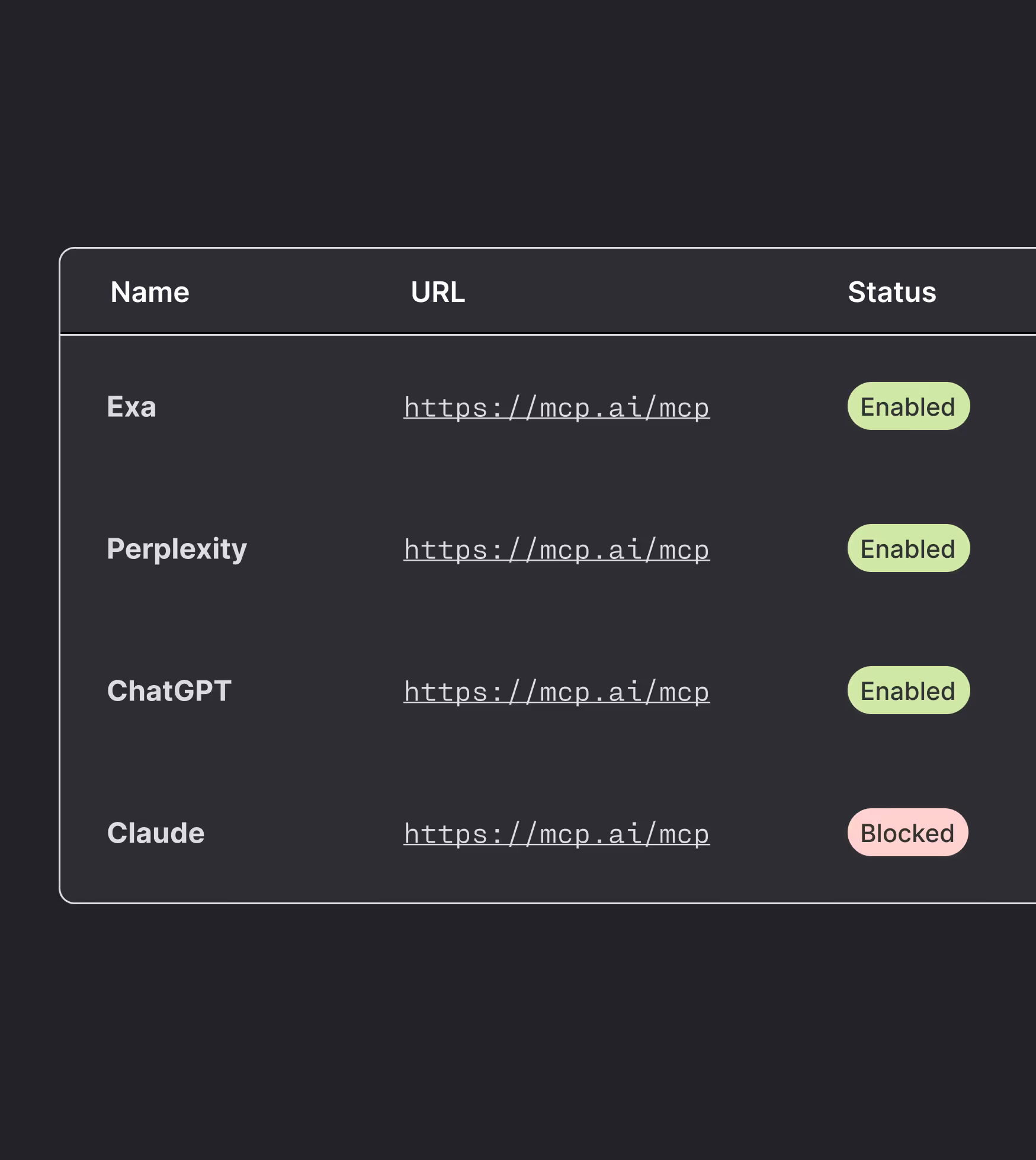Screen dimensions: 1036x1160
Task: Click the pink status pill
Action: tap(907, 833)
